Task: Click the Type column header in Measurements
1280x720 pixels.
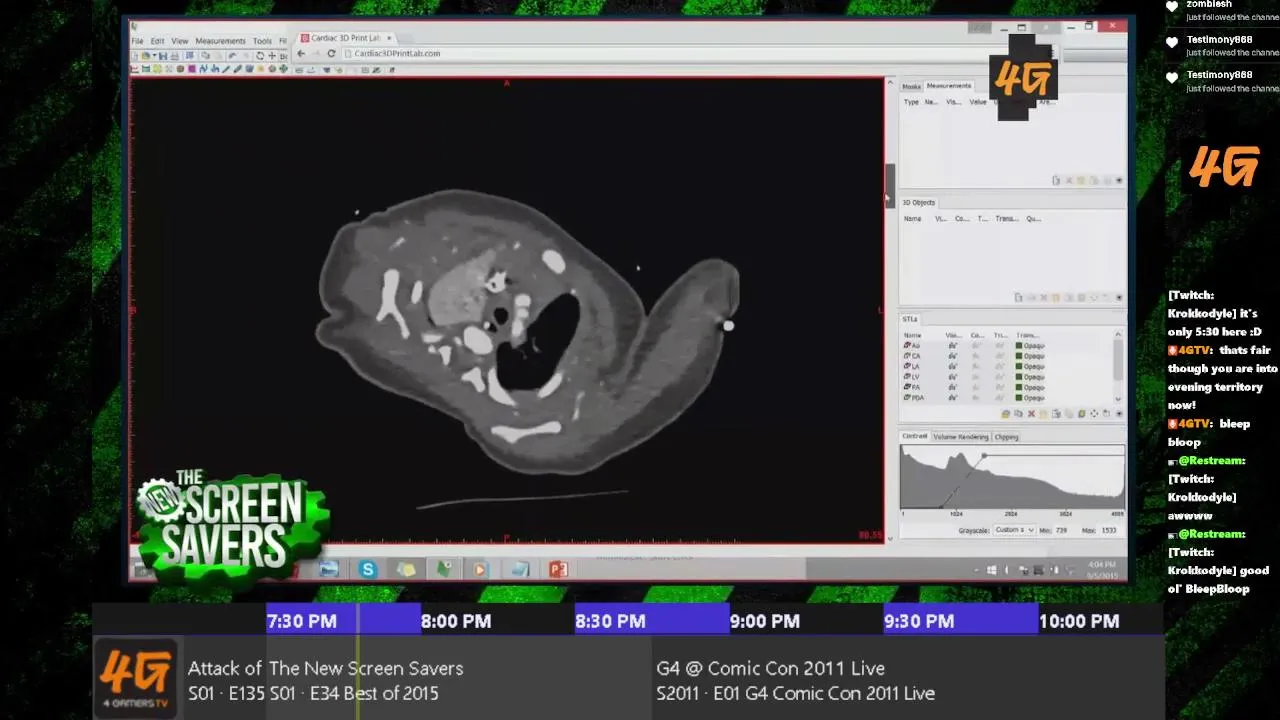Action: (x=911, y=102)
